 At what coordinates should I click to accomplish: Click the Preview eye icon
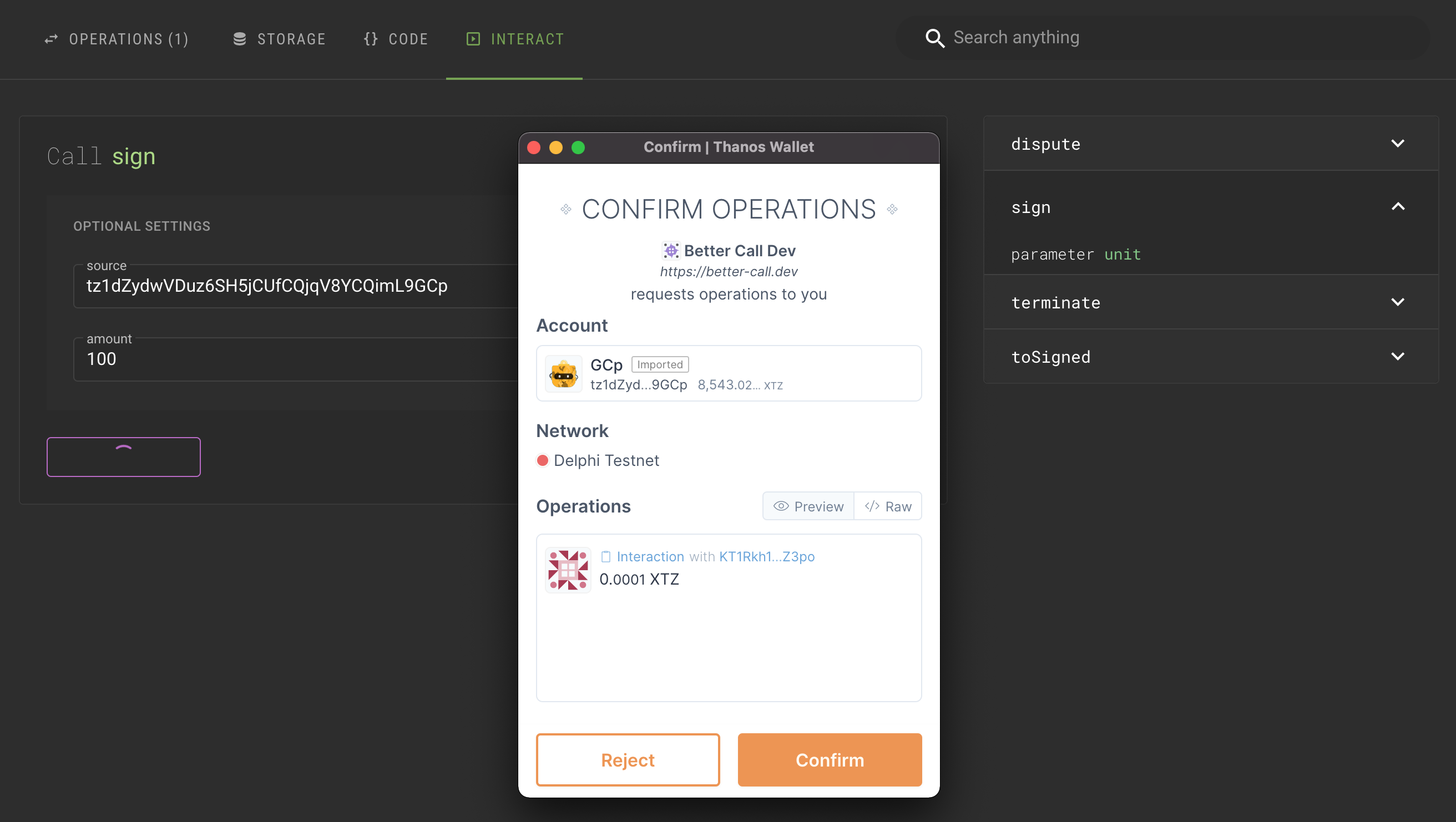point(781,506)
